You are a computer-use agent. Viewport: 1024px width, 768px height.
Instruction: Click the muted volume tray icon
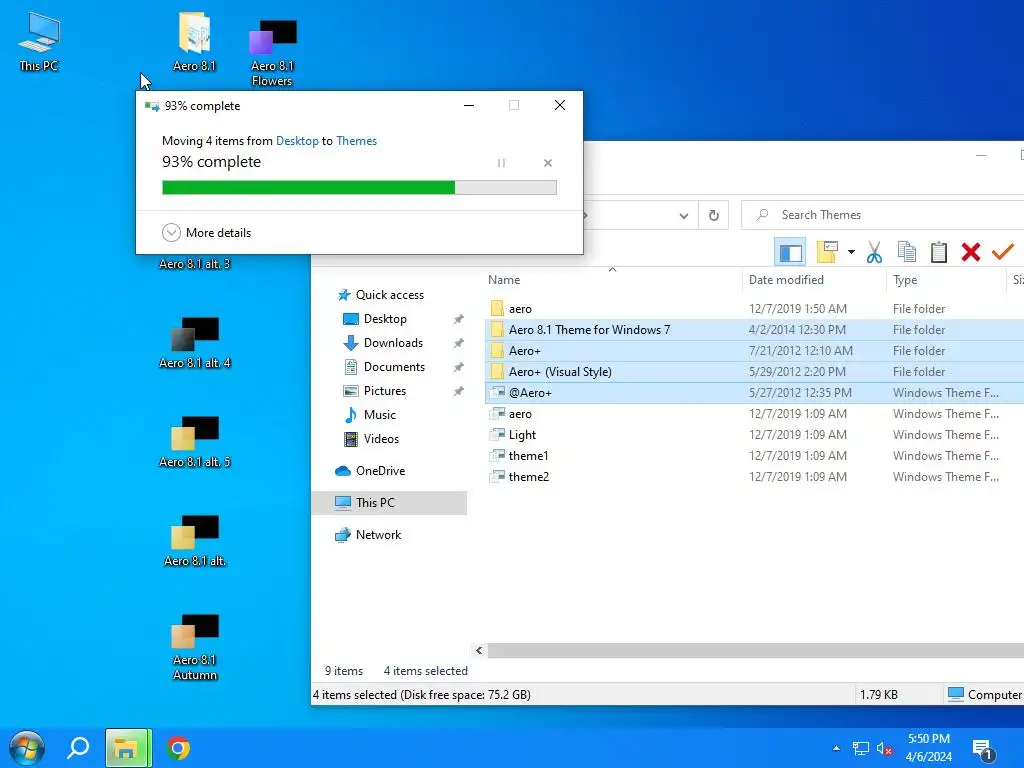pos(884,748)
